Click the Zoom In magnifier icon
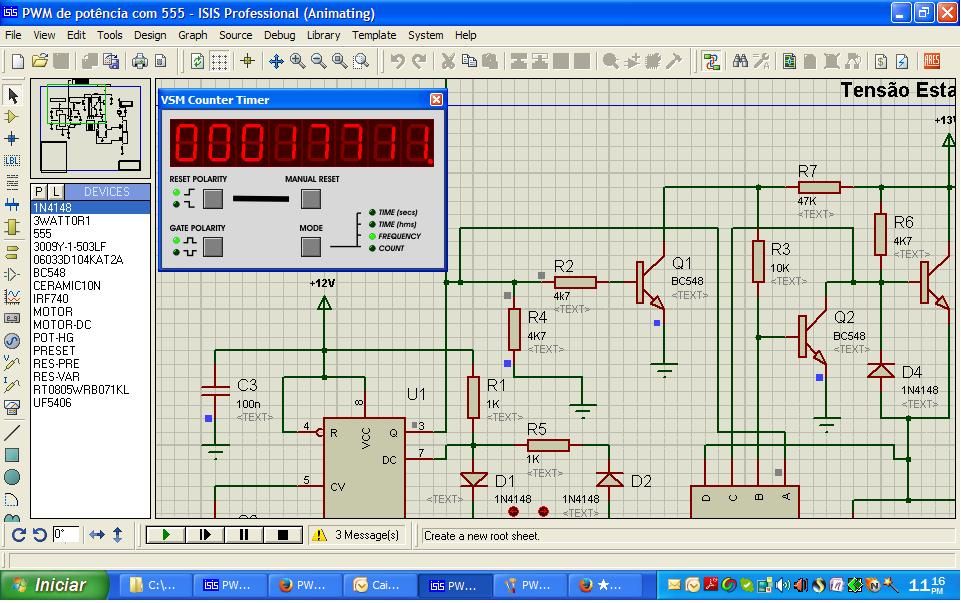961x603 pixels. click(x=297, y=61)
